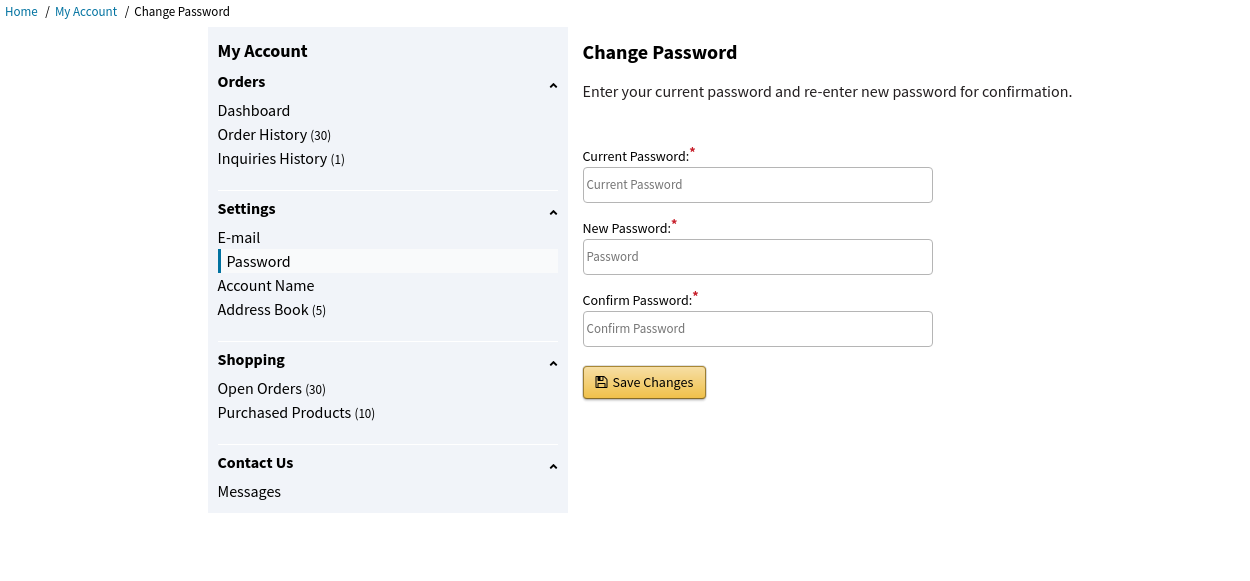Open Account Name settings
The width and height of the screenshot is (1250, 581).
[x=266, y=286]
